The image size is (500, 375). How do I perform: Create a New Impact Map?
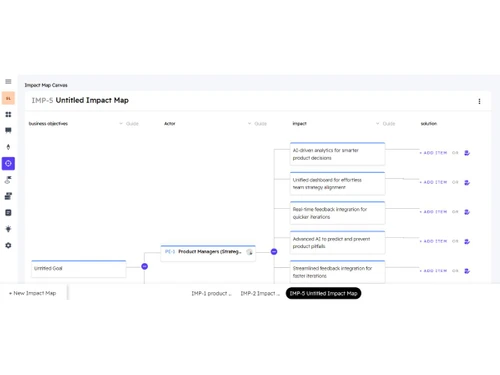pyautogui.click(x=32, y=293)
